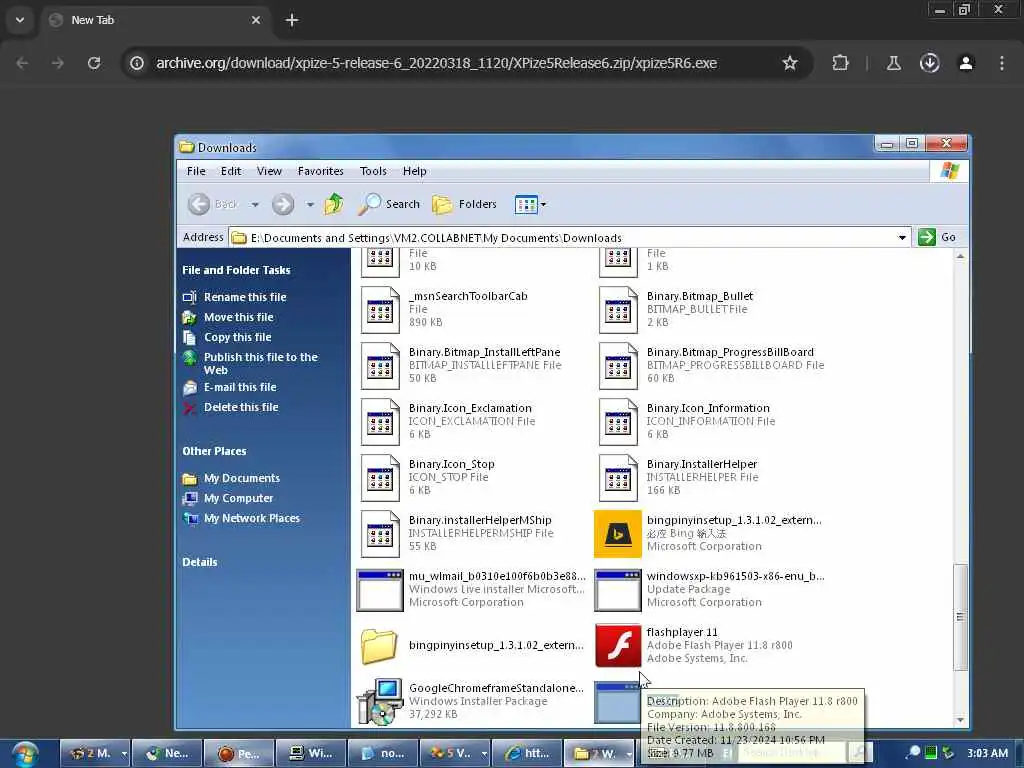Click Delete this file

click(241, 408)
